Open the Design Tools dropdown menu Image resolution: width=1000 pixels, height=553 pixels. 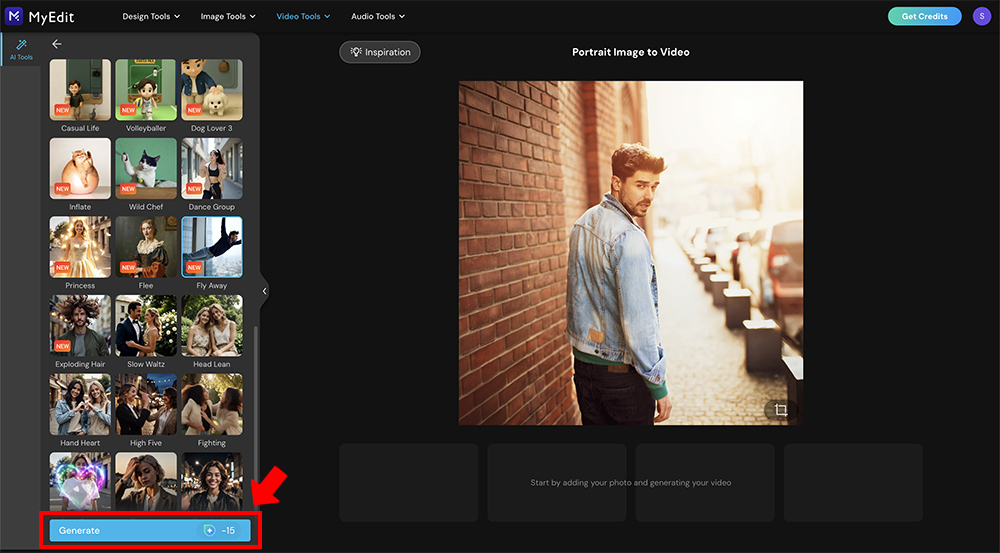pos(151,17)
